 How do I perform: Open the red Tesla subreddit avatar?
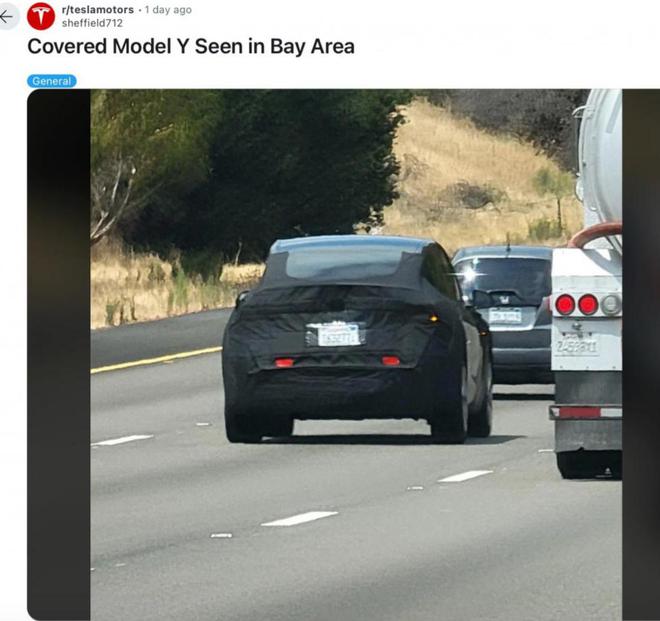(x=41, y=16)
